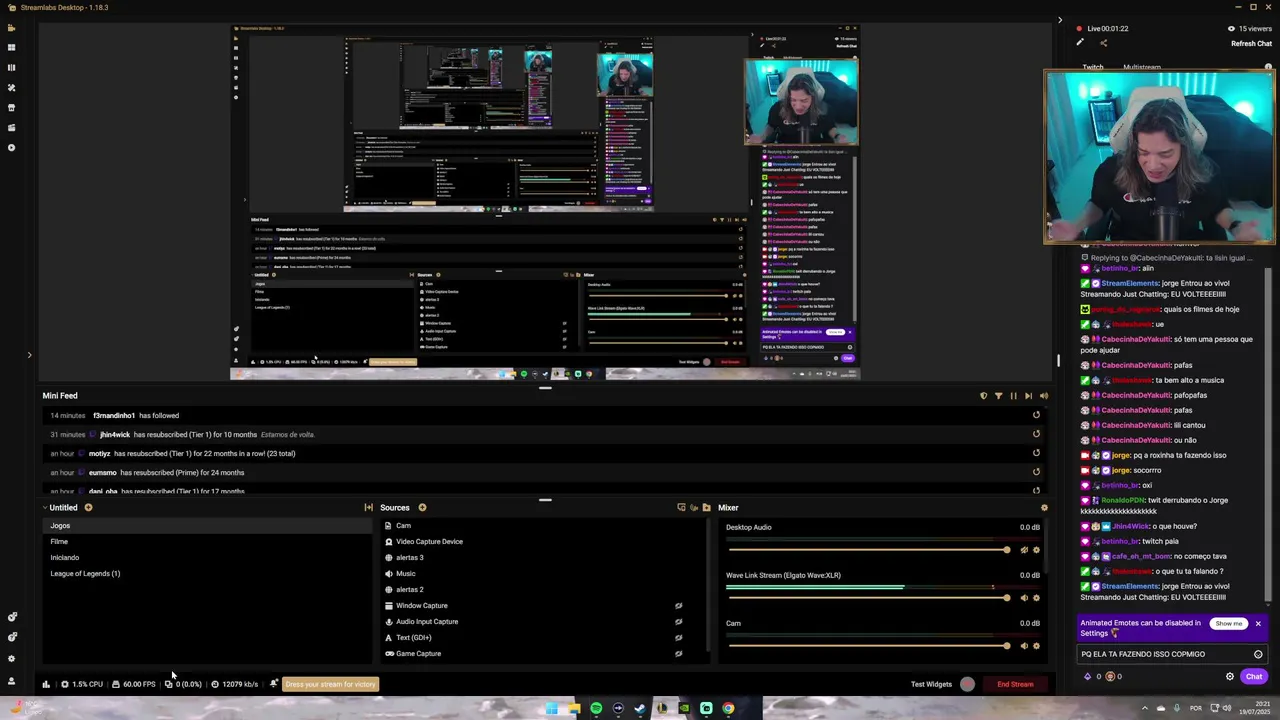Pause the Mini Feed alert queue
The height and width of the screenshot is (720, 1280).
point(1013,396)
